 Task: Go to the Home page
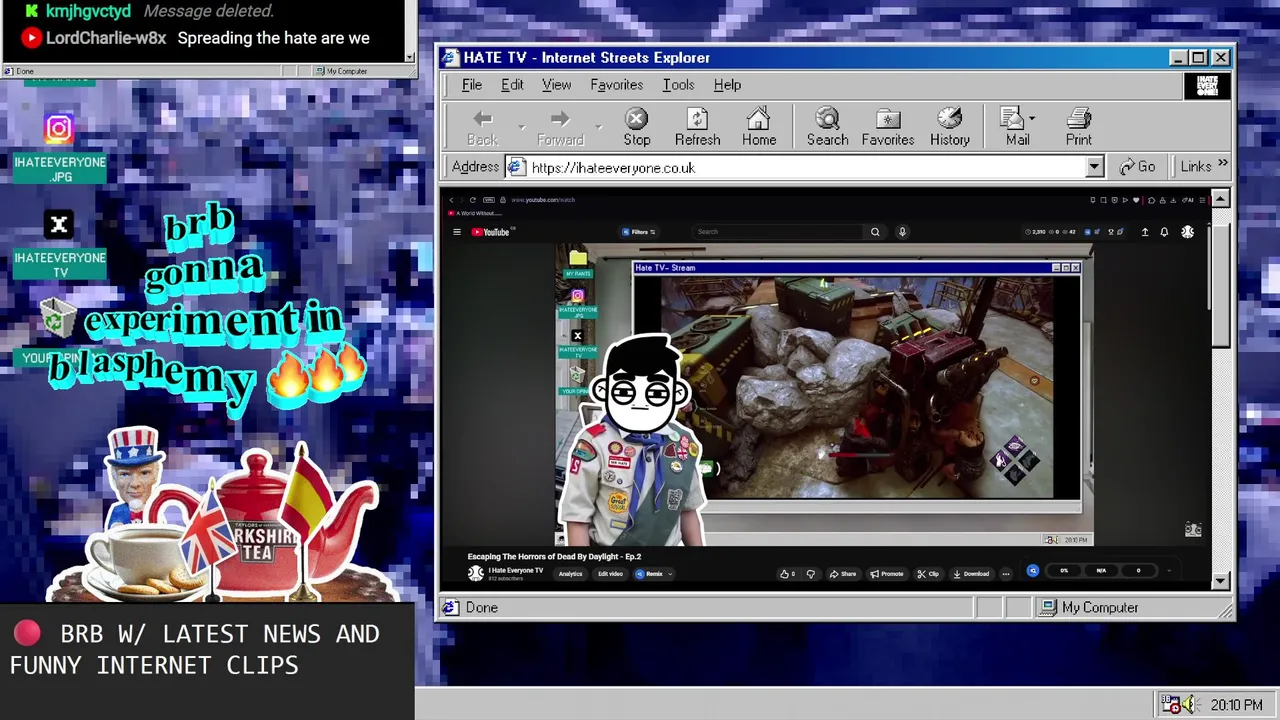(x=759, y=128)
